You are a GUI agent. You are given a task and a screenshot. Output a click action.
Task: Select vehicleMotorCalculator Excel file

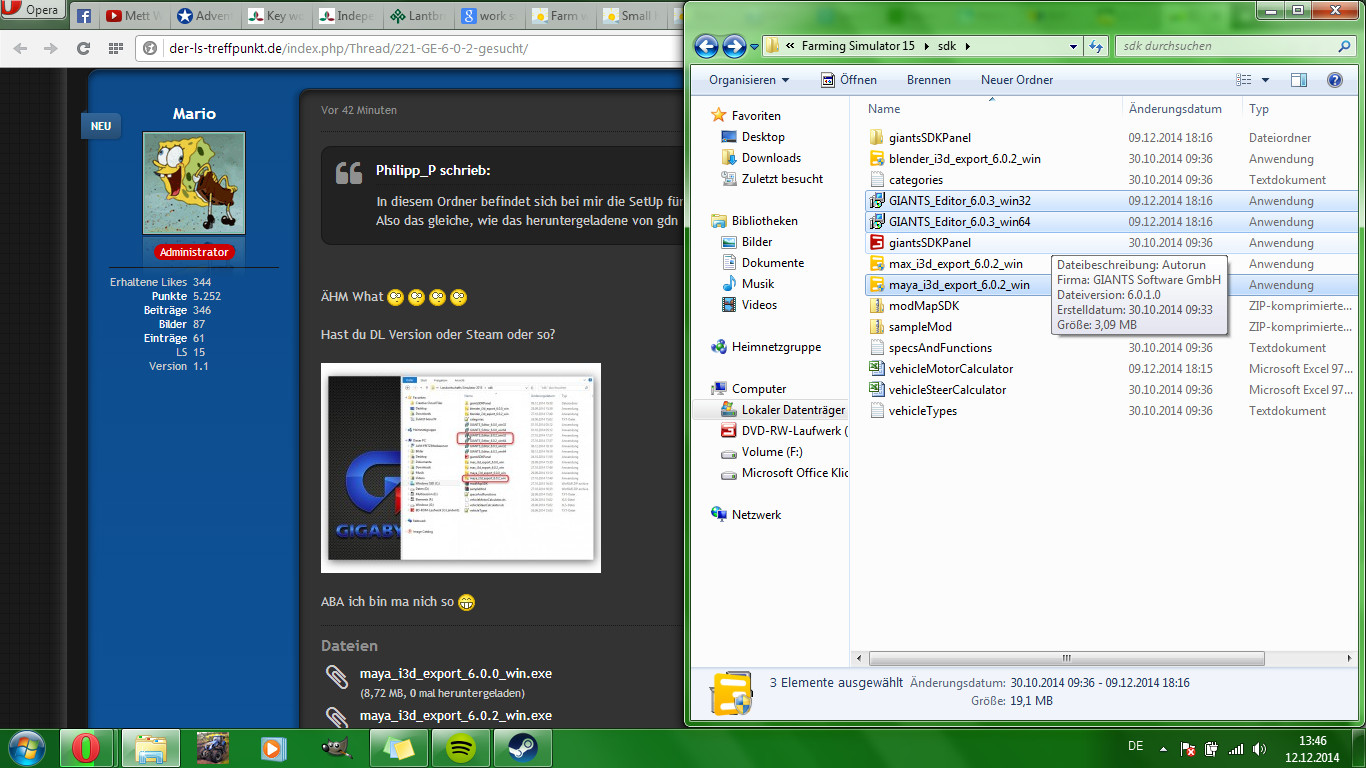click(941, 369)
